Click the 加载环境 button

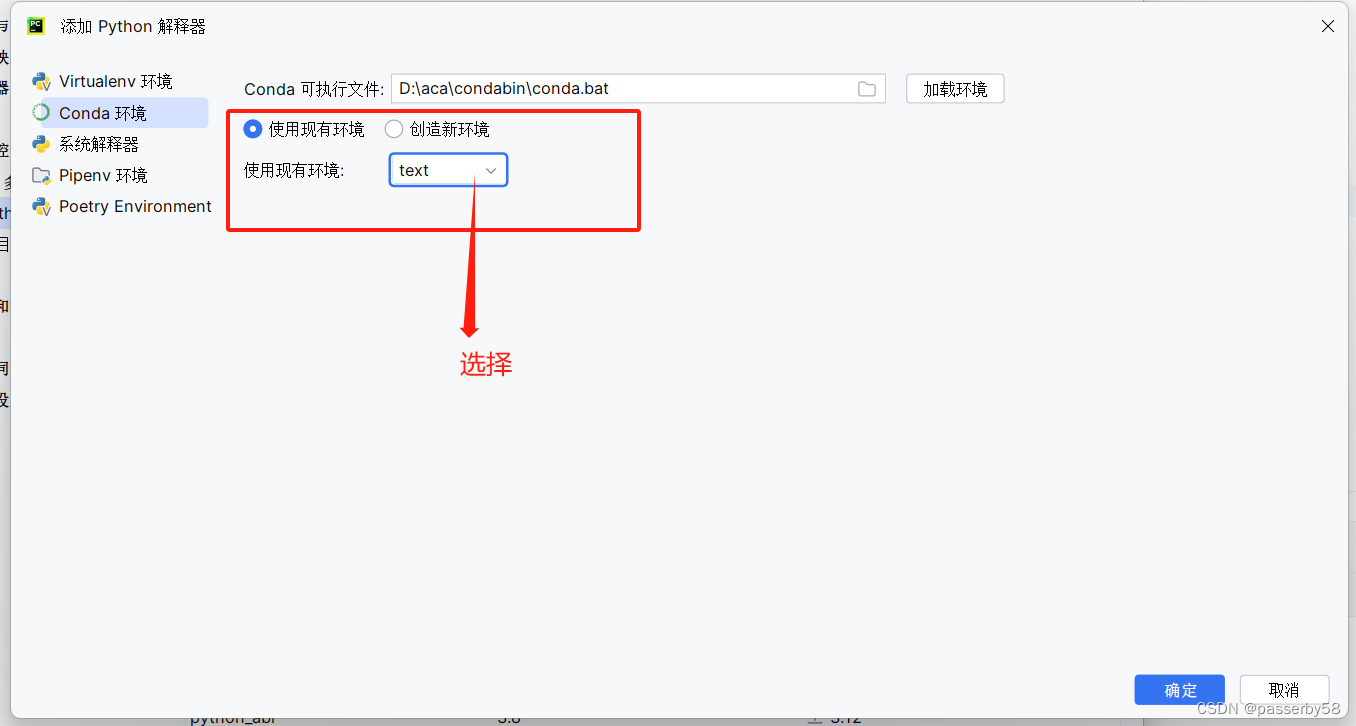(955, 89)
